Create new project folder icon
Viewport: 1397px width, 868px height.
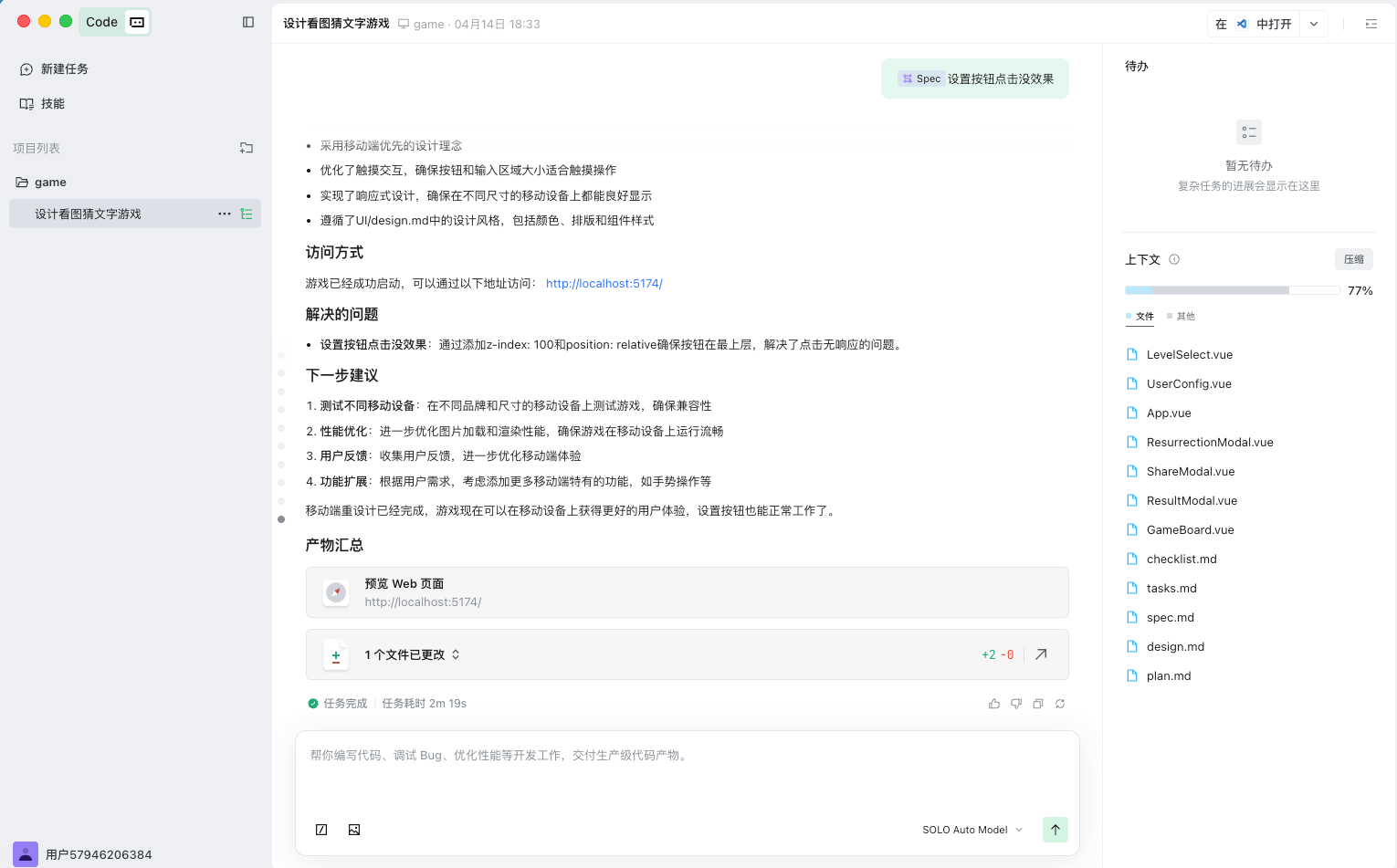click(x=247, y=148)
